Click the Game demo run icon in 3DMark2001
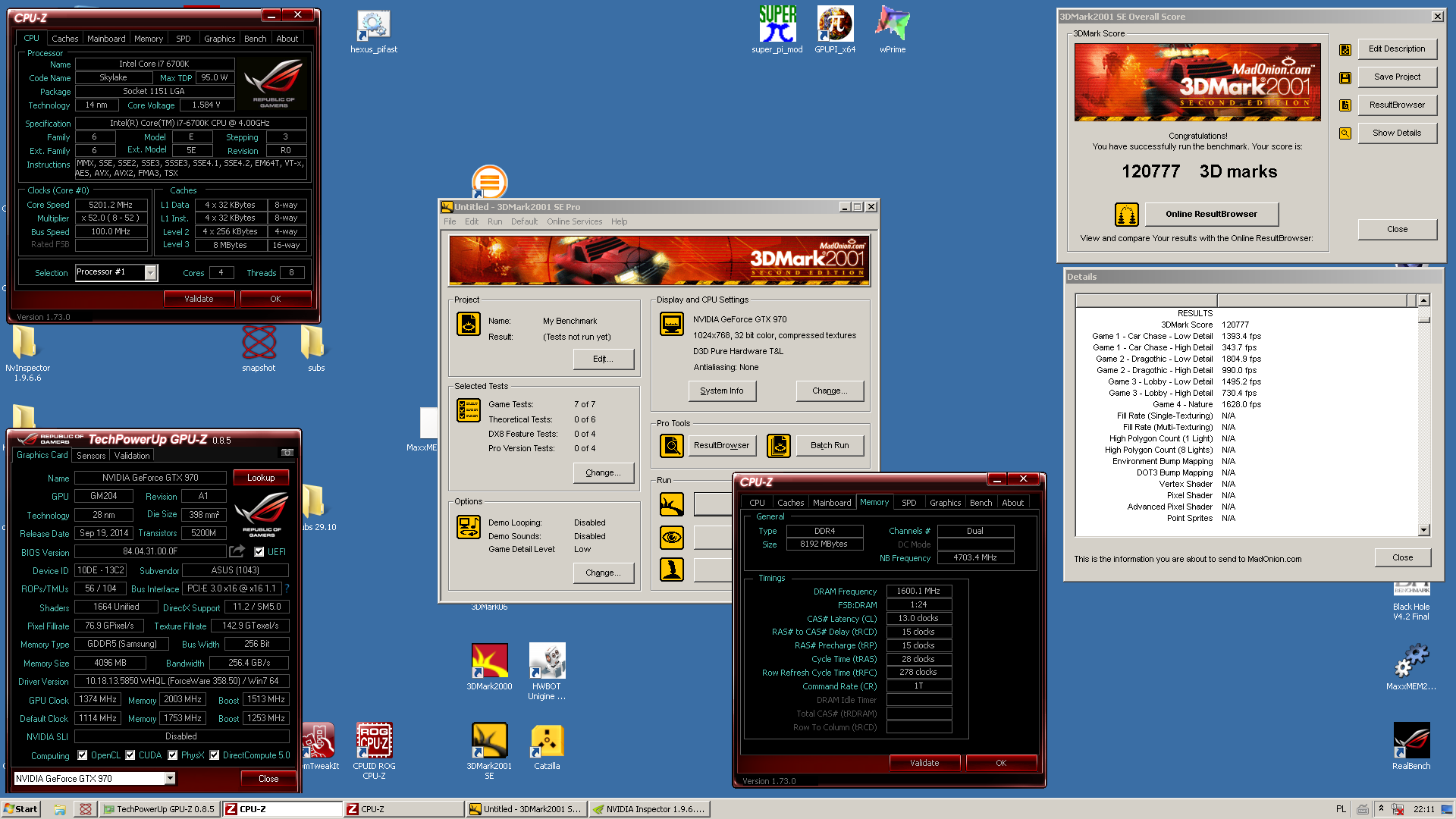 pos(672,570)
